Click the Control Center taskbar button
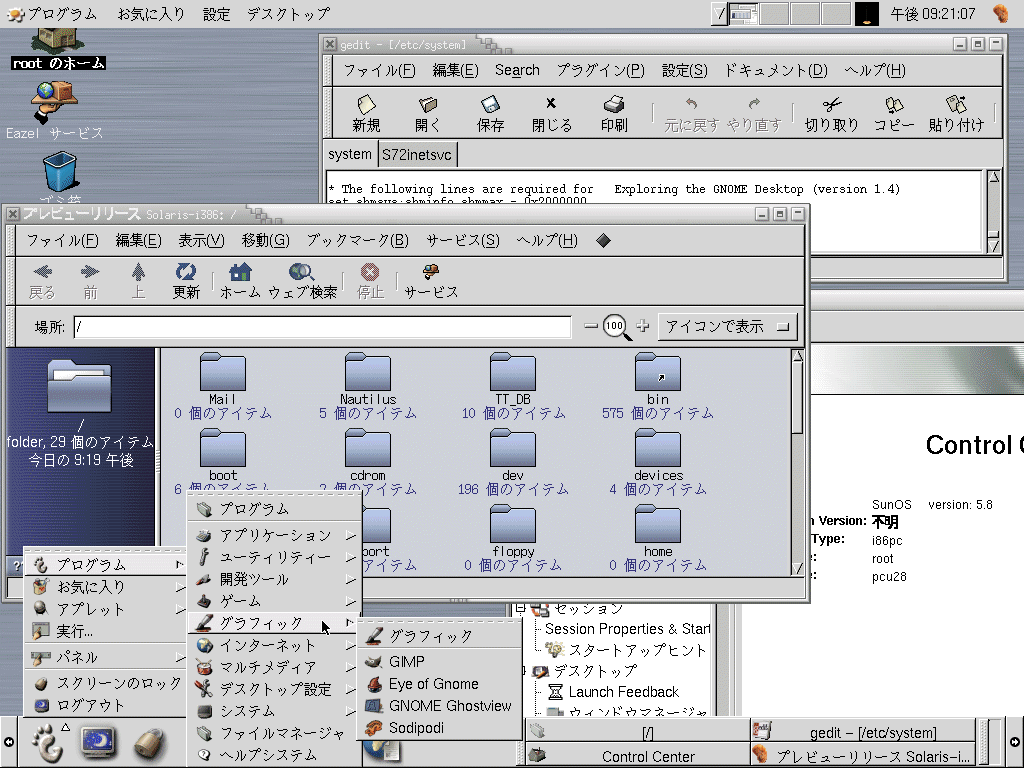The height and width of the screenshot is (768, 1024). tap(638, 756)
